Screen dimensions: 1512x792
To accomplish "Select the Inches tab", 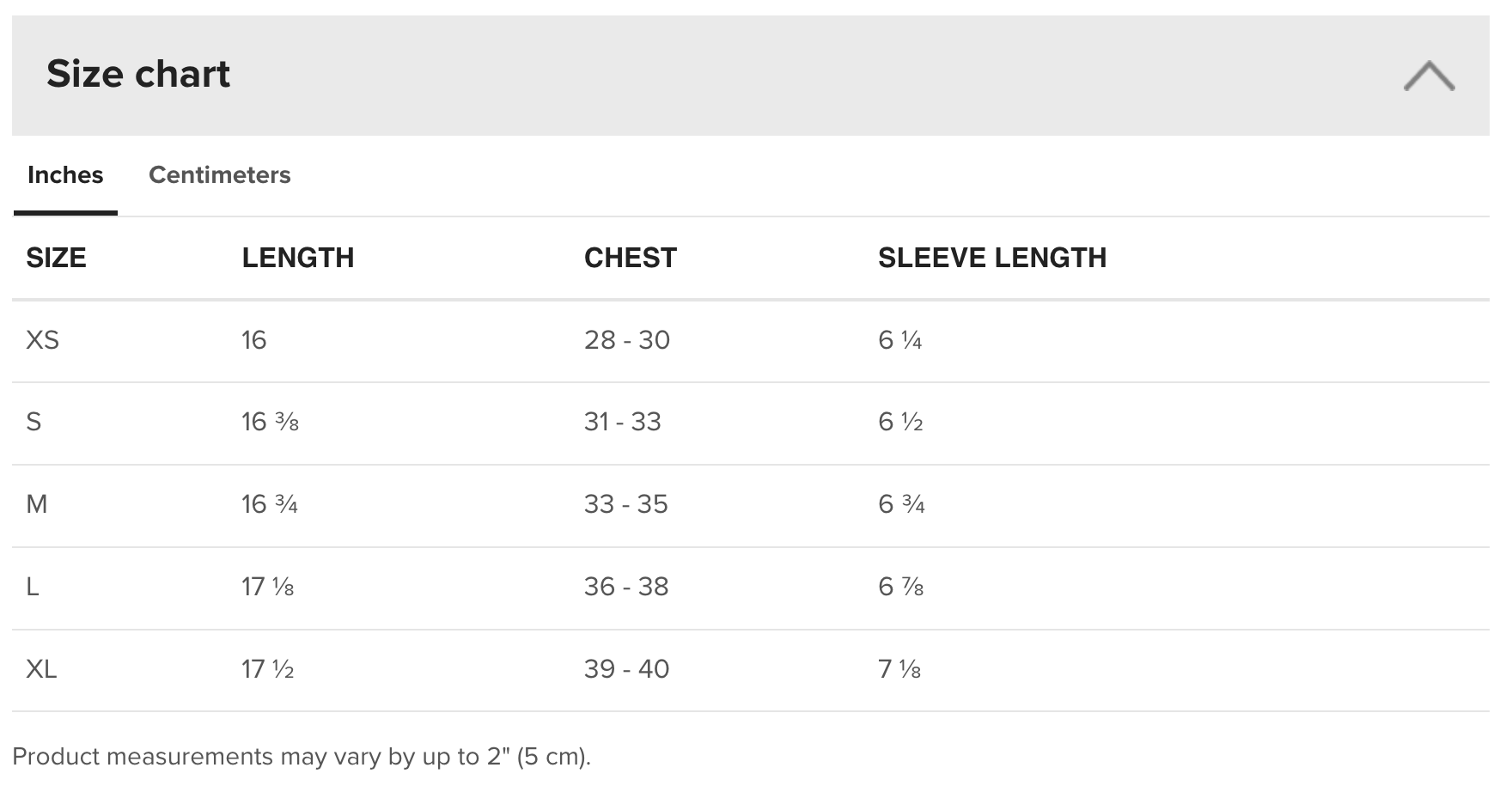I will (65, 175).
